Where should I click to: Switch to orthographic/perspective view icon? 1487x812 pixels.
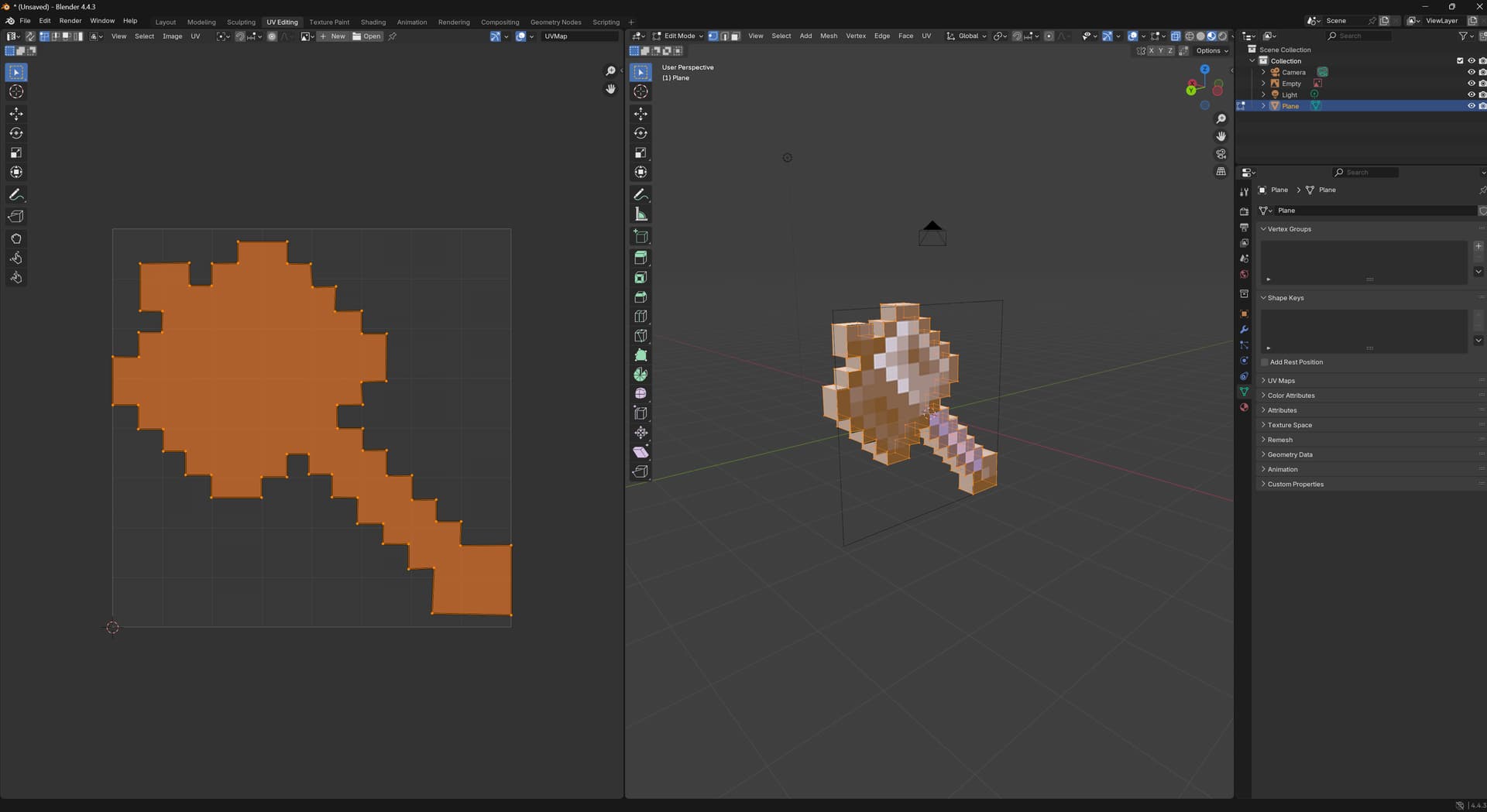pos(1221,171)
